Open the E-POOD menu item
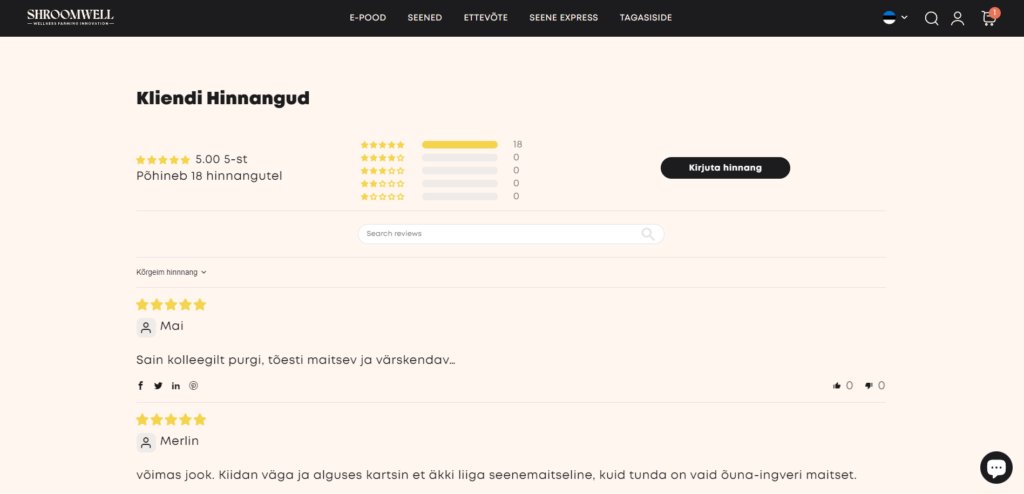 click(367, 18)
